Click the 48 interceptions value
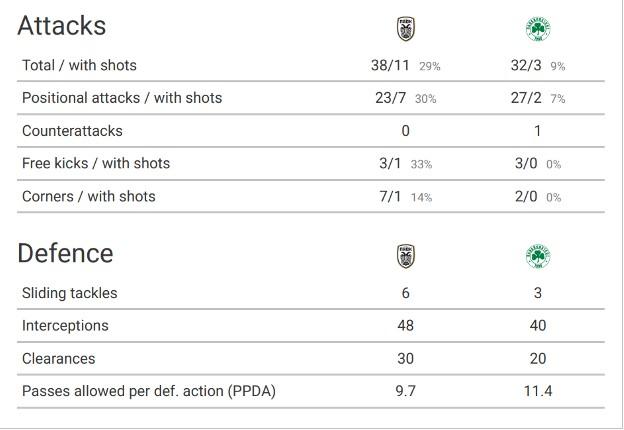 pyautogui.click(x=406, y=326)
